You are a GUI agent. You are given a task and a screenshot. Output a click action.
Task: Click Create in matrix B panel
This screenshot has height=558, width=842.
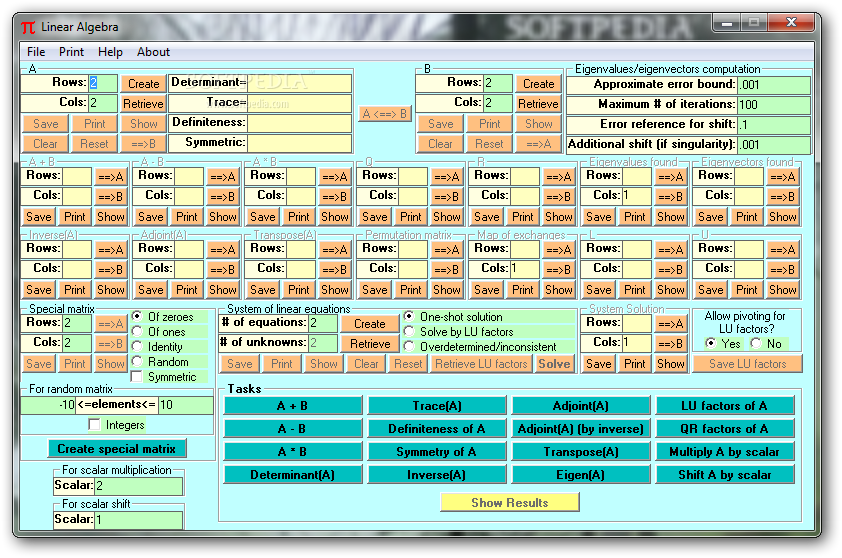pos(539,84)
